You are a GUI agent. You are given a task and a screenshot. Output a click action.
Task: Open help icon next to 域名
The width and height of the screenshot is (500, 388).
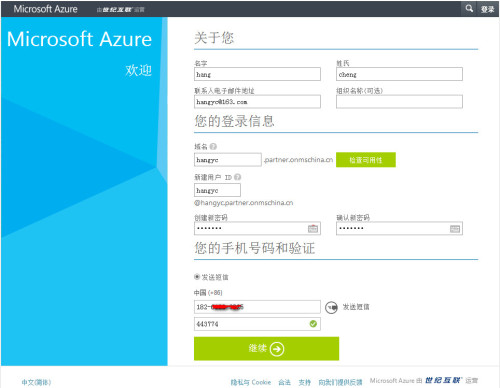tap(213, 146)
